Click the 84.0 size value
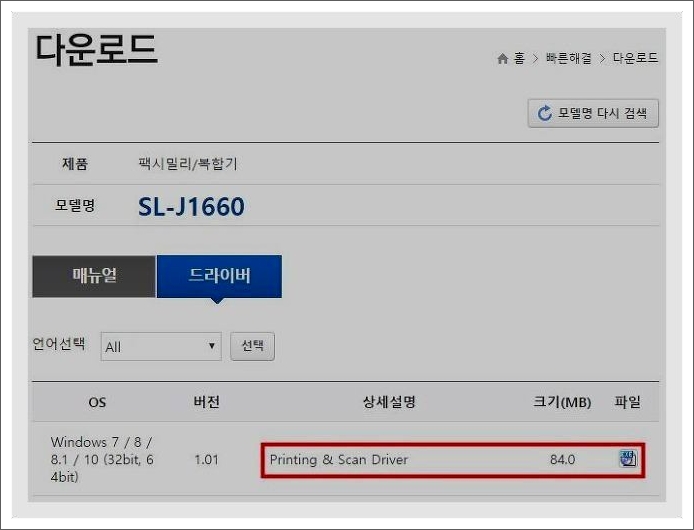This screenshot has height=530, width=694. [x=563, y=460]
